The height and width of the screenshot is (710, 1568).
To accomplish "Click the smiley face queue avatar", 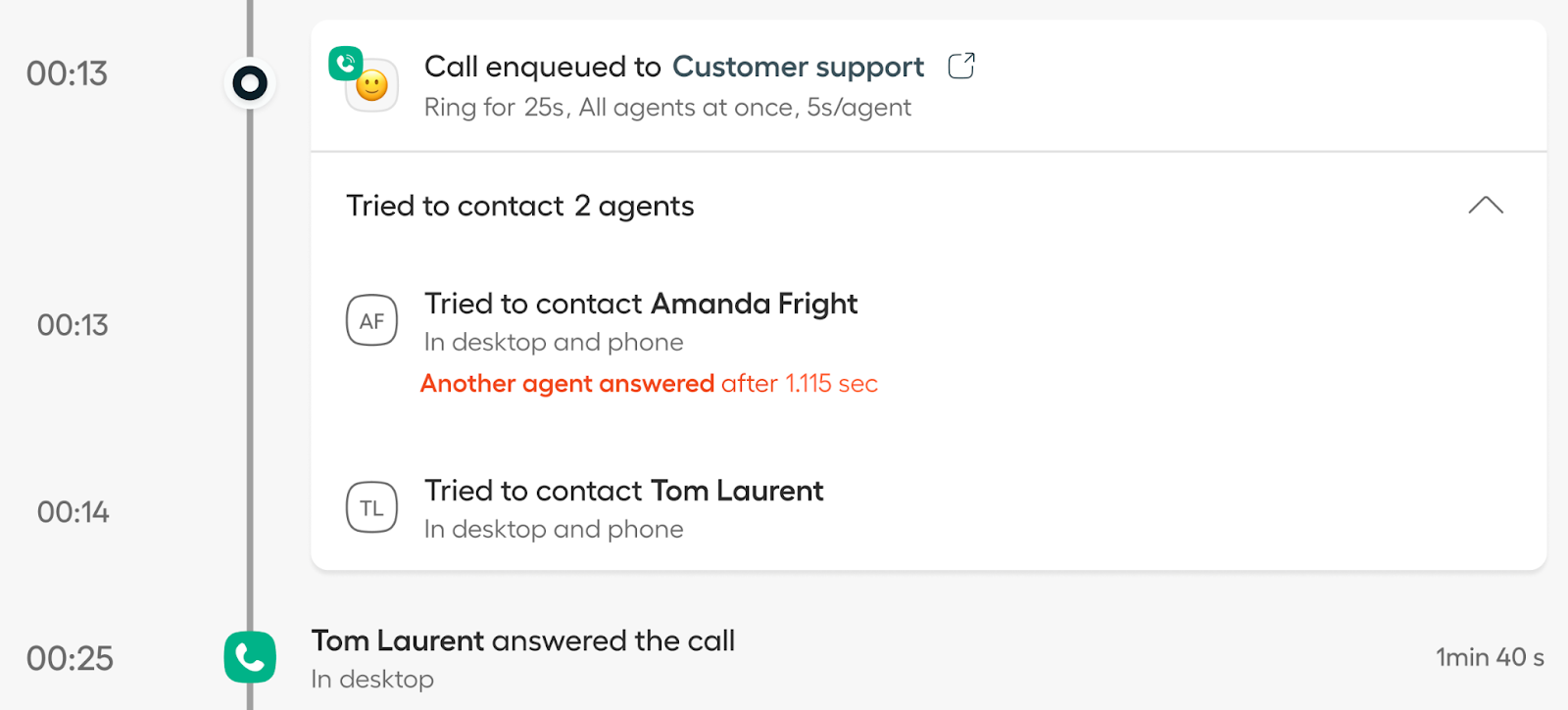I will click(x=373, y=87).
